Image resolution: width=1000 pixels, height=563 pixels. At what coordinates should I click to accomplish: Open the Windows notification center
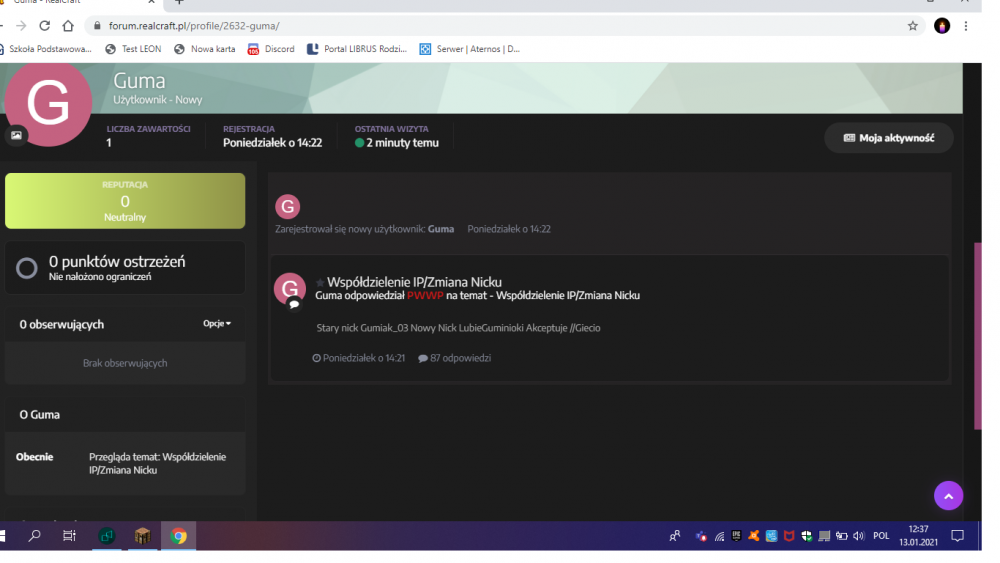957,536
